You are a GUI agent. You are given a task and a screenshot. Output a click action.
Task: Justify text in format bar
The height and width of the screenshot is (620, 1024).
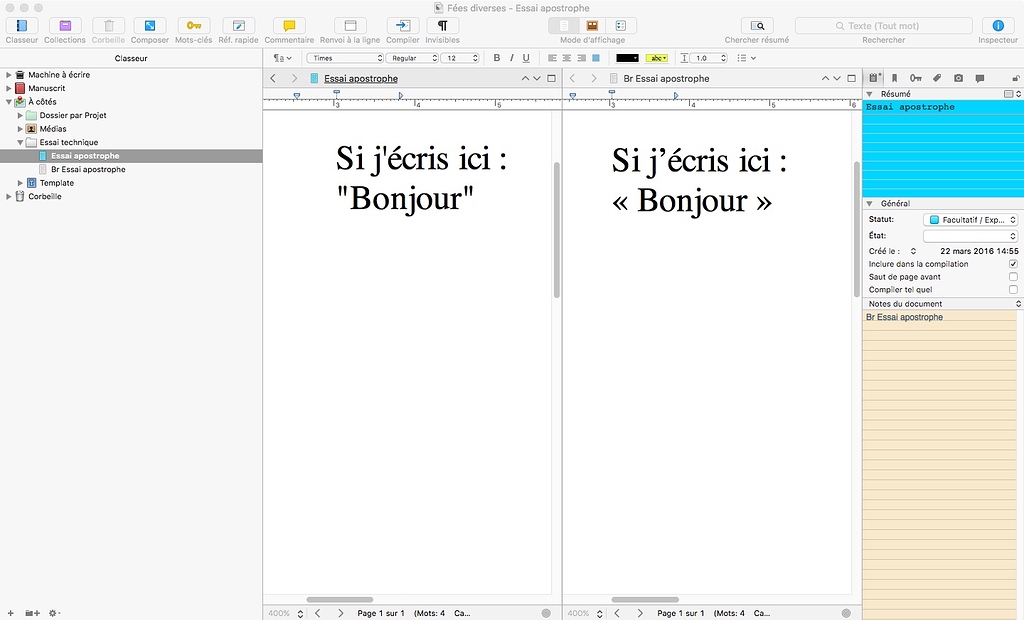[596, 58]
